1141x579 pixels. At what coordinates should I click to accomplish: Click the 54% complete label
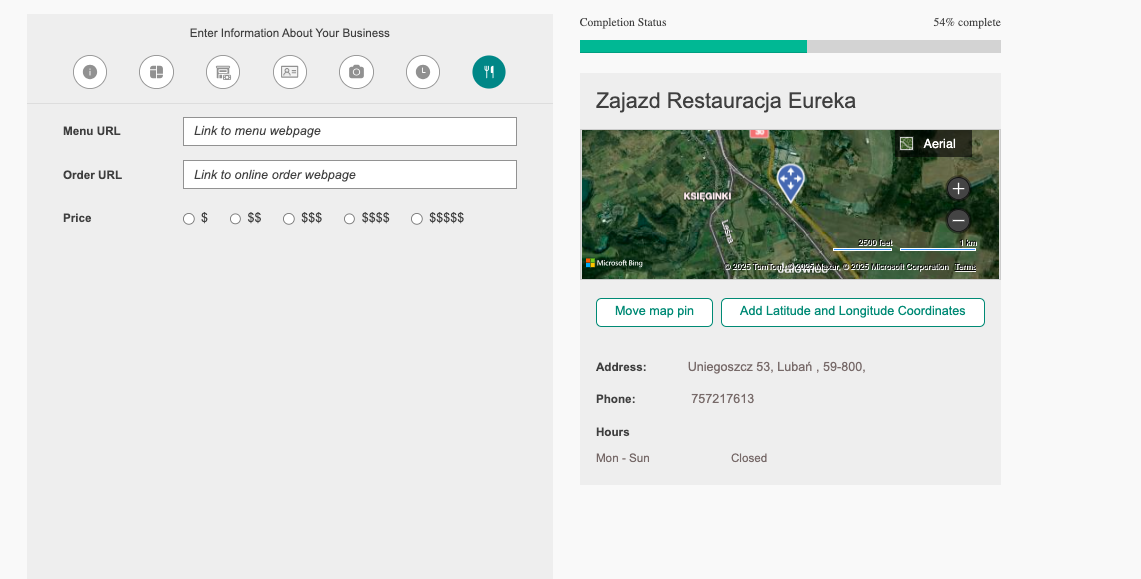tap(967, 23)
